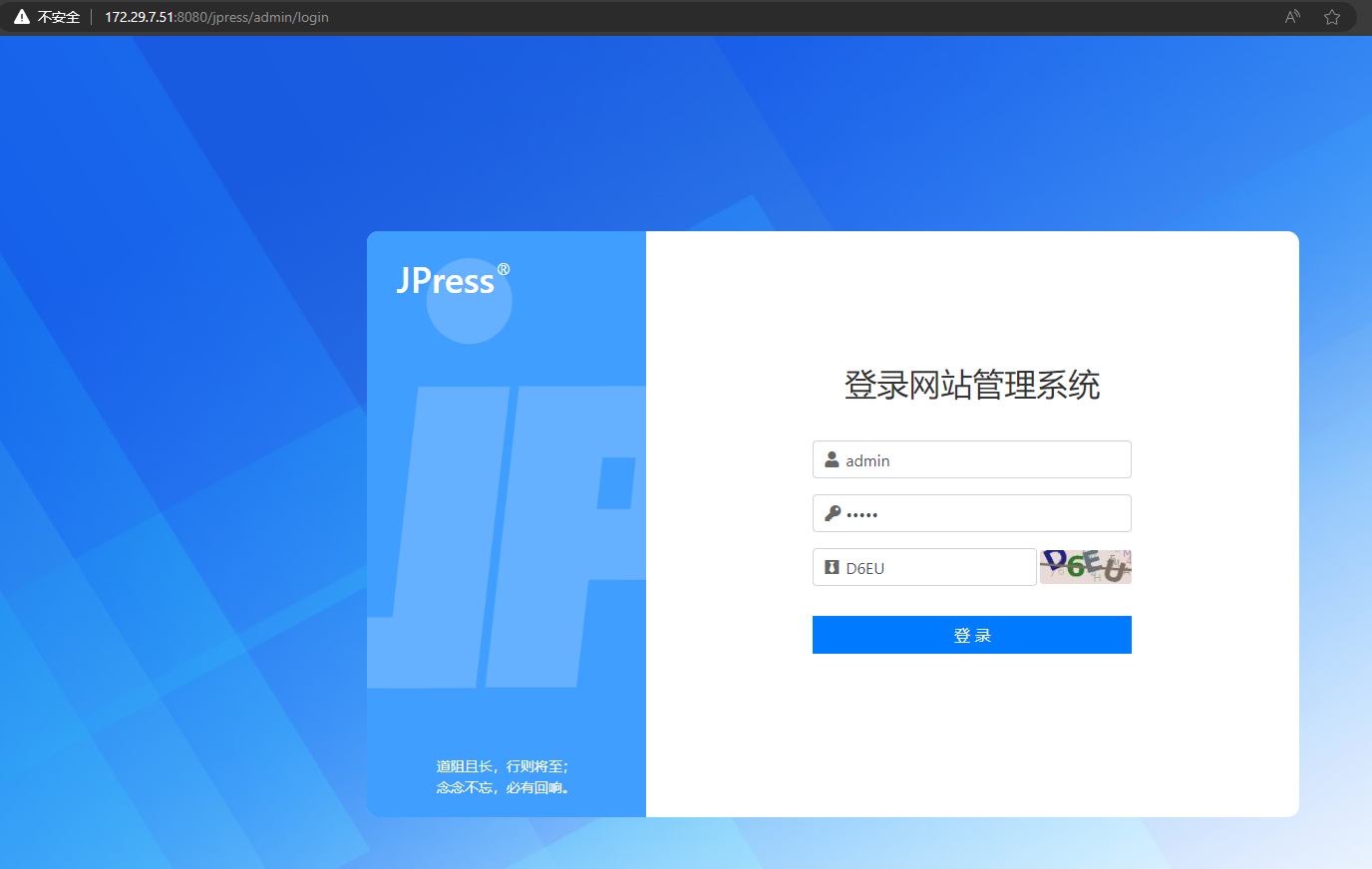Click the key icon in password field
Screen dimensions: 1372x869
coord(833,514)
